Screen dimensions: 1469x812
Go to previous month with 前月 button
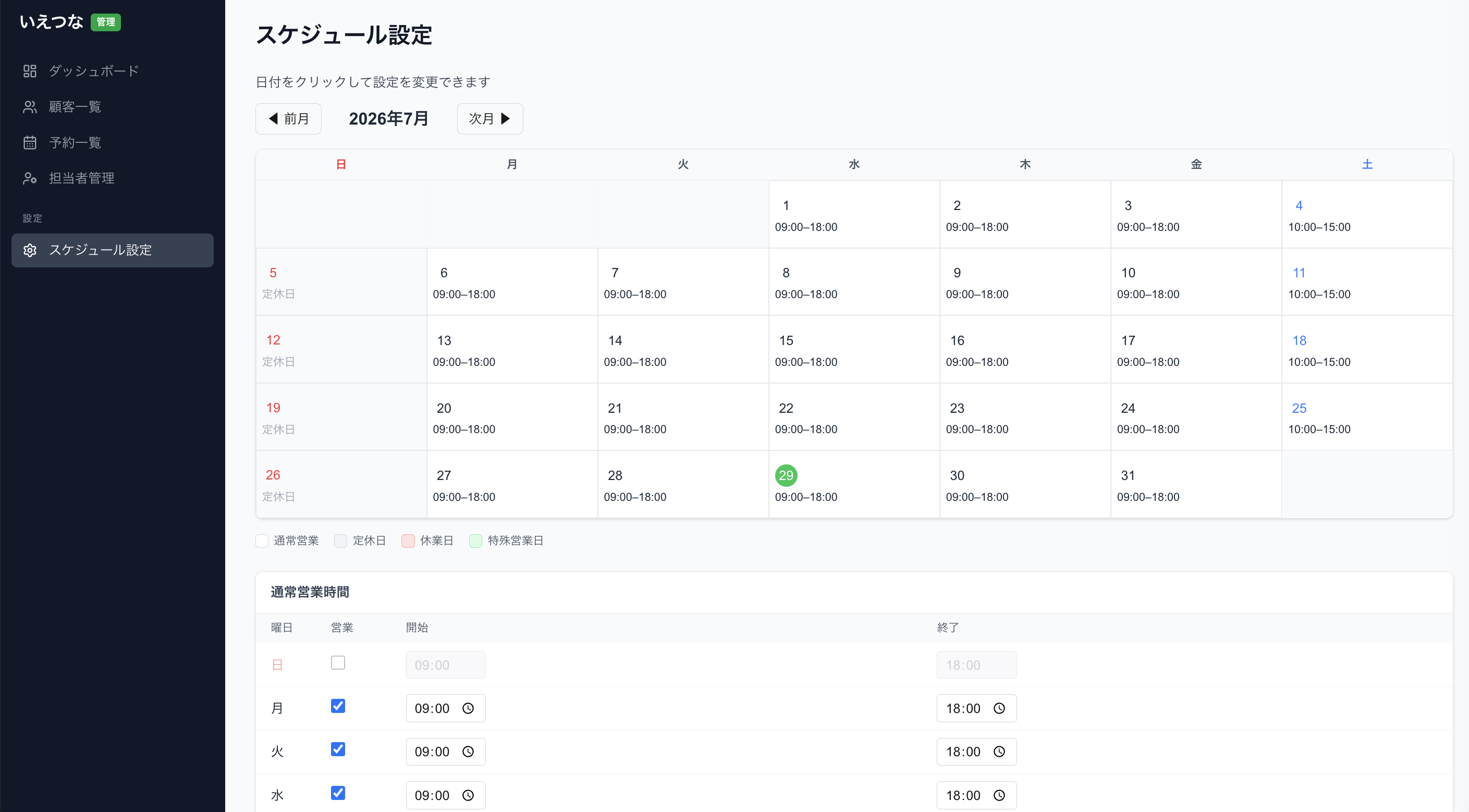click(289, 119)
